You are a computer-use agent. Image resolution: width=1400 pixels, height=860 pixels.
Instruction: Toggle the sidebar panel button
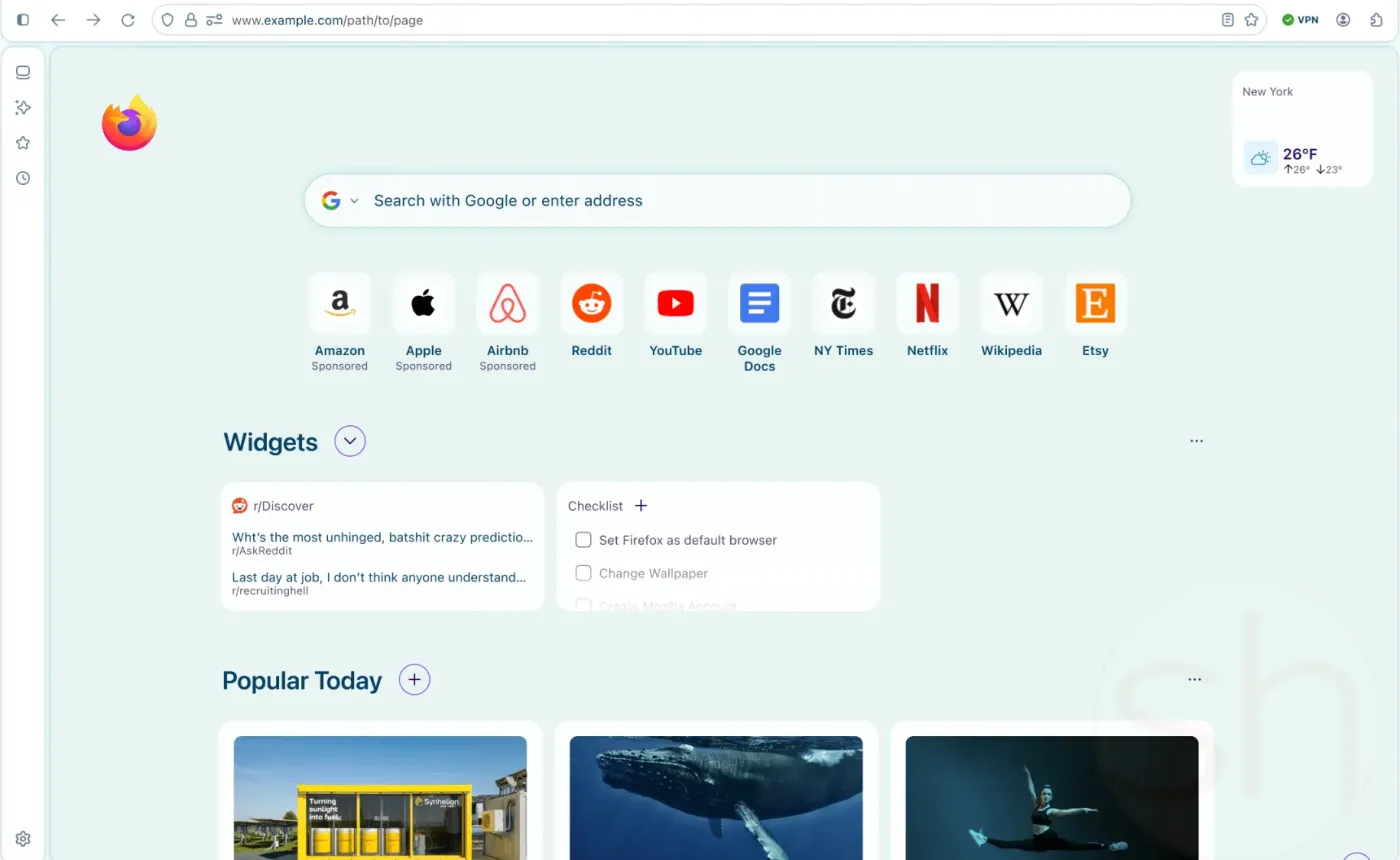[x=23, y=20]
